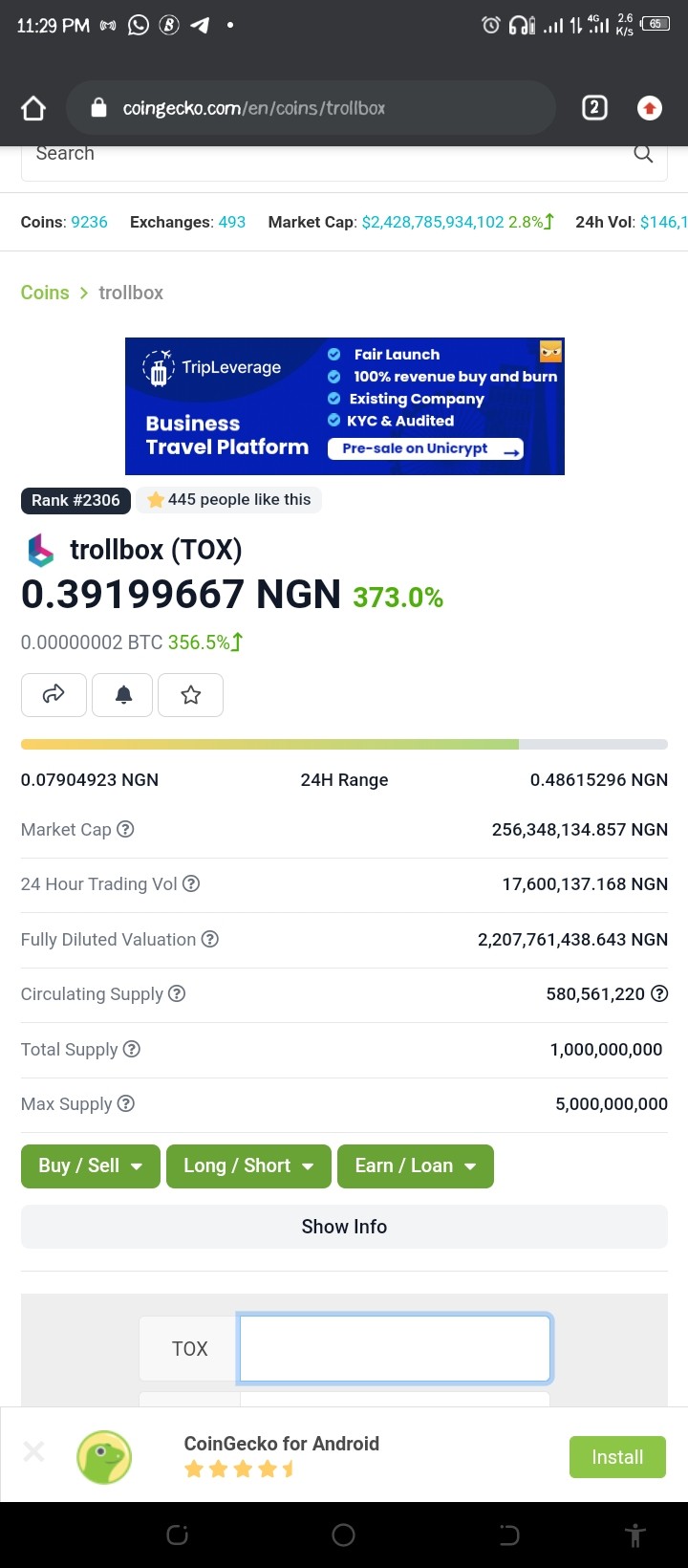Screen dimensions: 688x1568
Task: Dismiss the CoinGecko app banner
Action: (x=33, y=1452)
